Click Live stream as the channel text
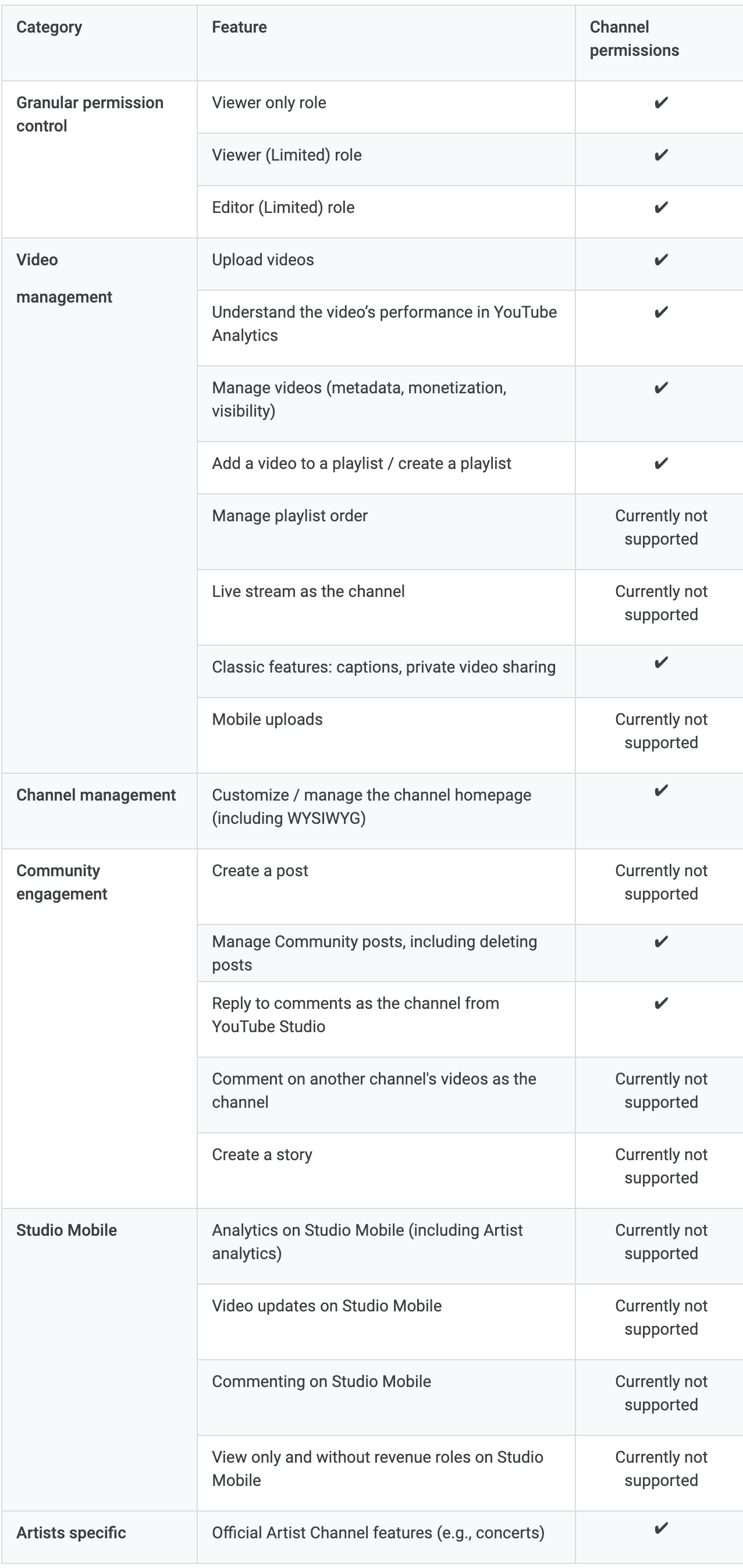 pos(308,592)
